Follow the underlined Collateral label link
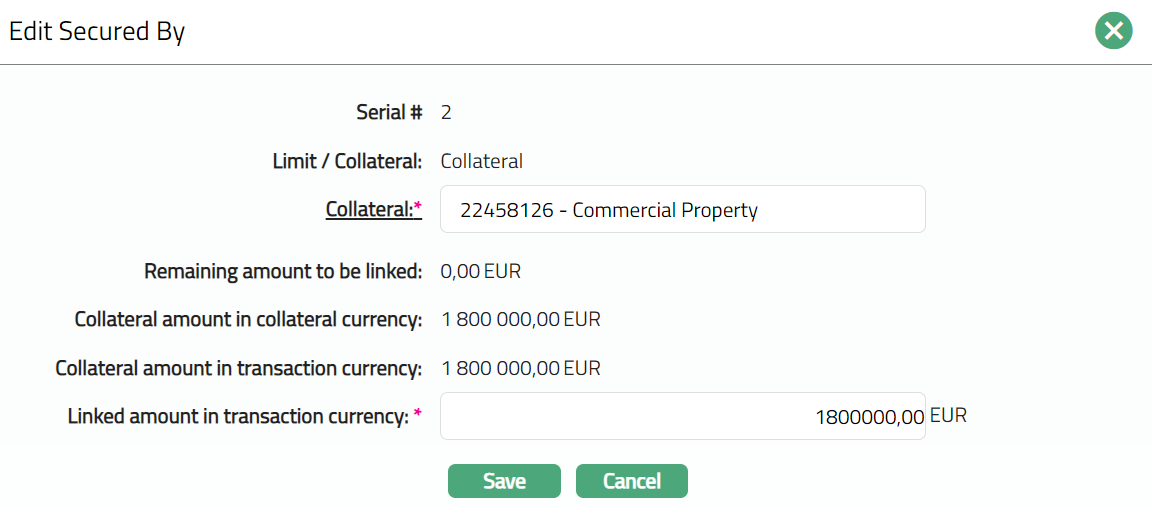This screenshot has width=1152, height=508. [368, 210]
